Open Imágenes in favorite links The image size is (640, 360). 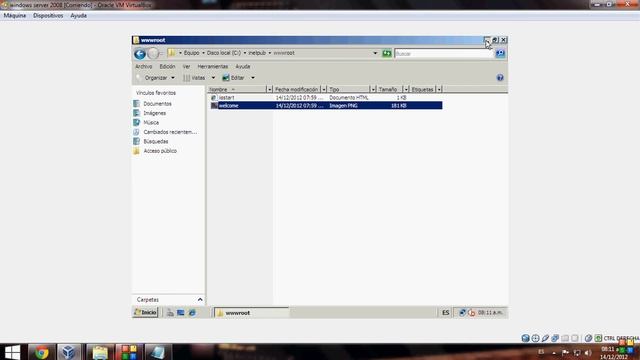tap(154, 113)
